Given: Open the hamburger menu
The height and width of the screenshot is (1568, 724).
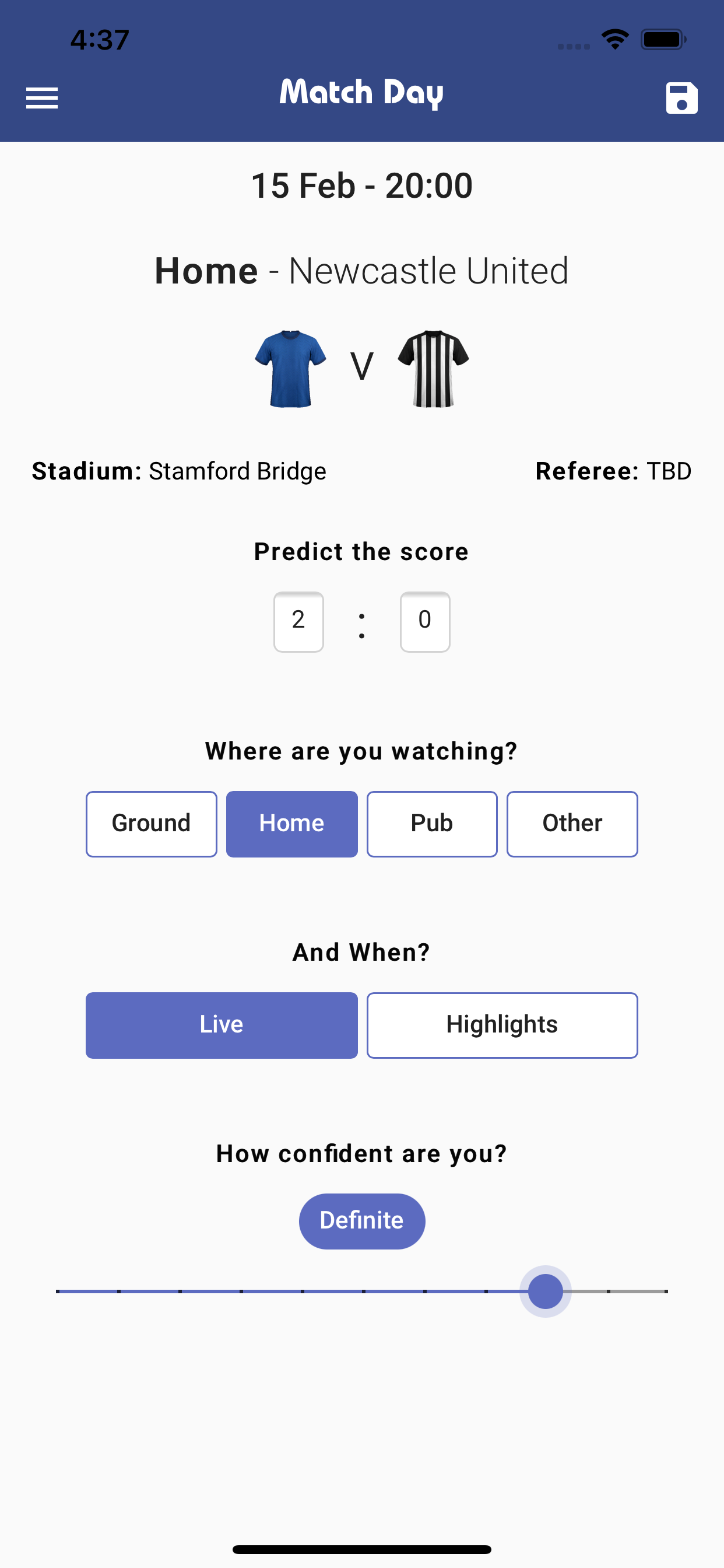Looking at the screenshot, I should tap(42, 97).
